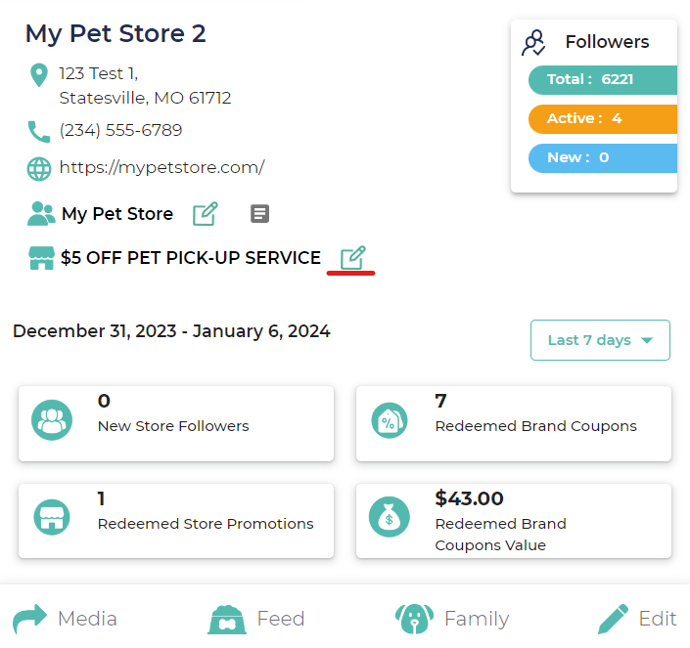Click the Active followers orange bar
Screen dimensions: 690x648
(x=598, y=119)
